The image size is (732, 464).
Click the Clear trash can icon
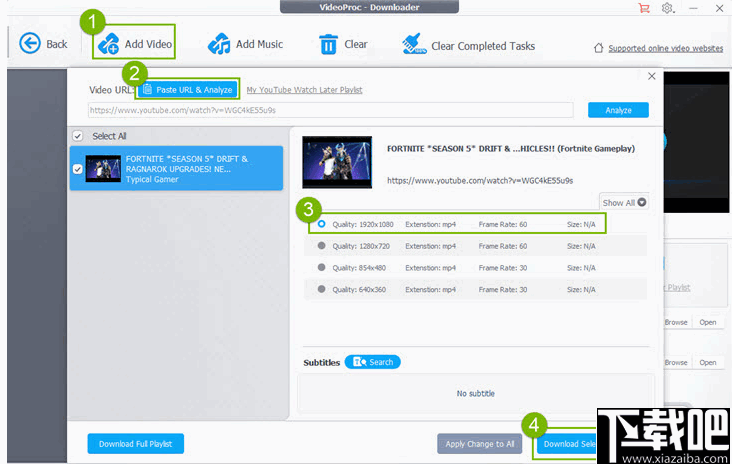pos(328,44)
